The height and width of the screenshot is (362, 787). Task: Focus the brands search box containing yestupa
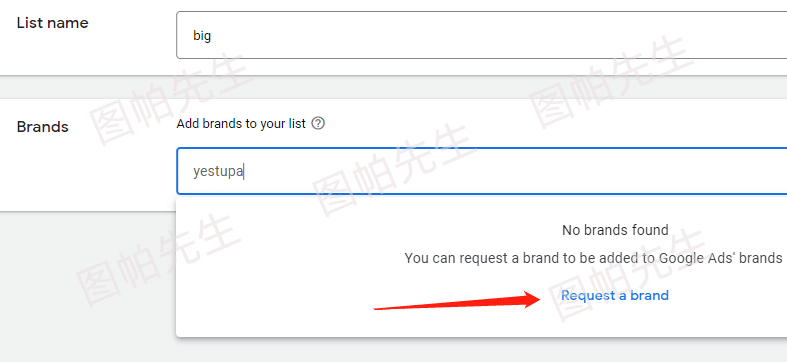coord(481,171)
